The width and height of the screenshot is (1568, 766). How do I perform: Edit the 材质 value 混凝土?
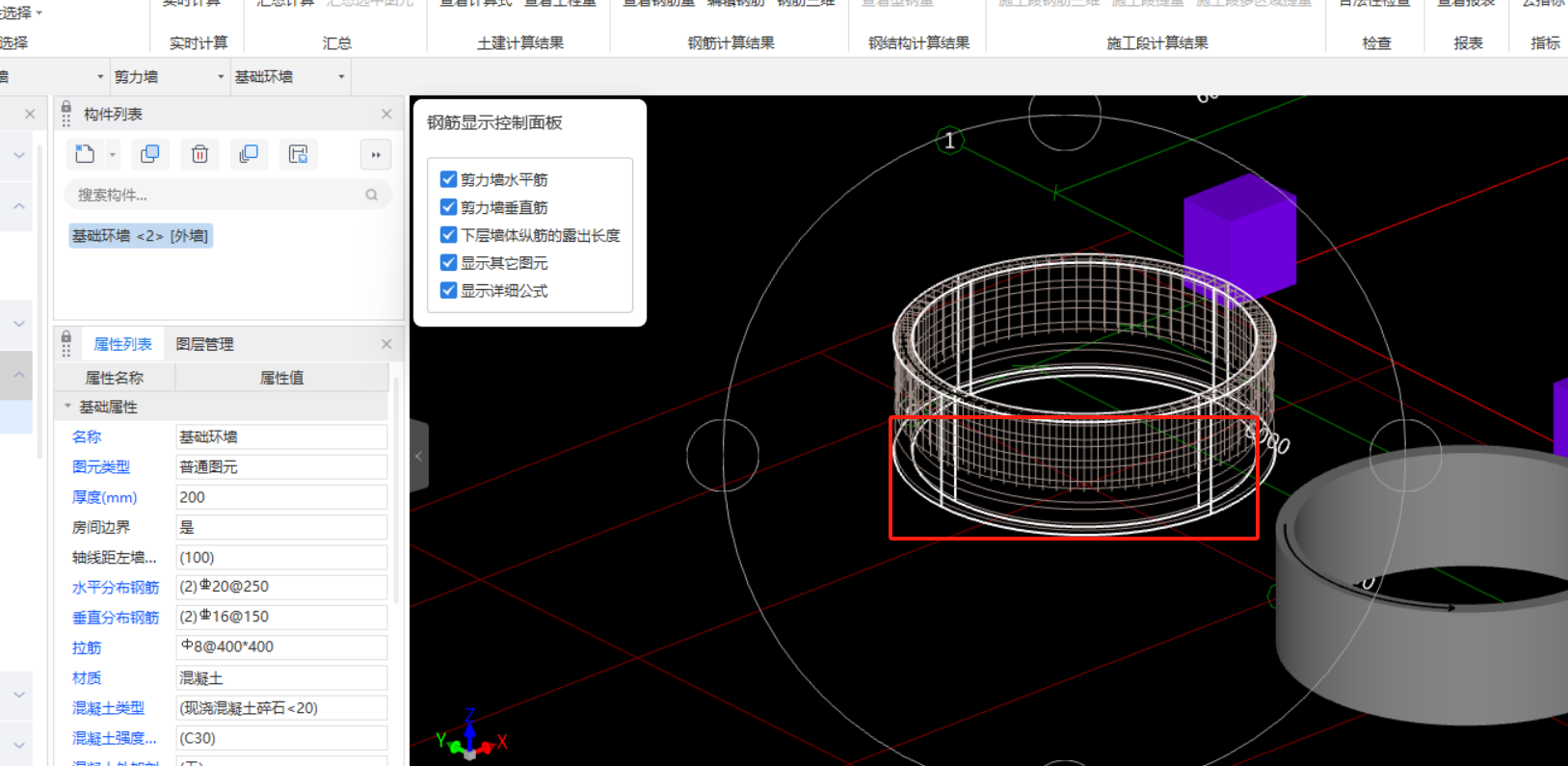point(281,677)
